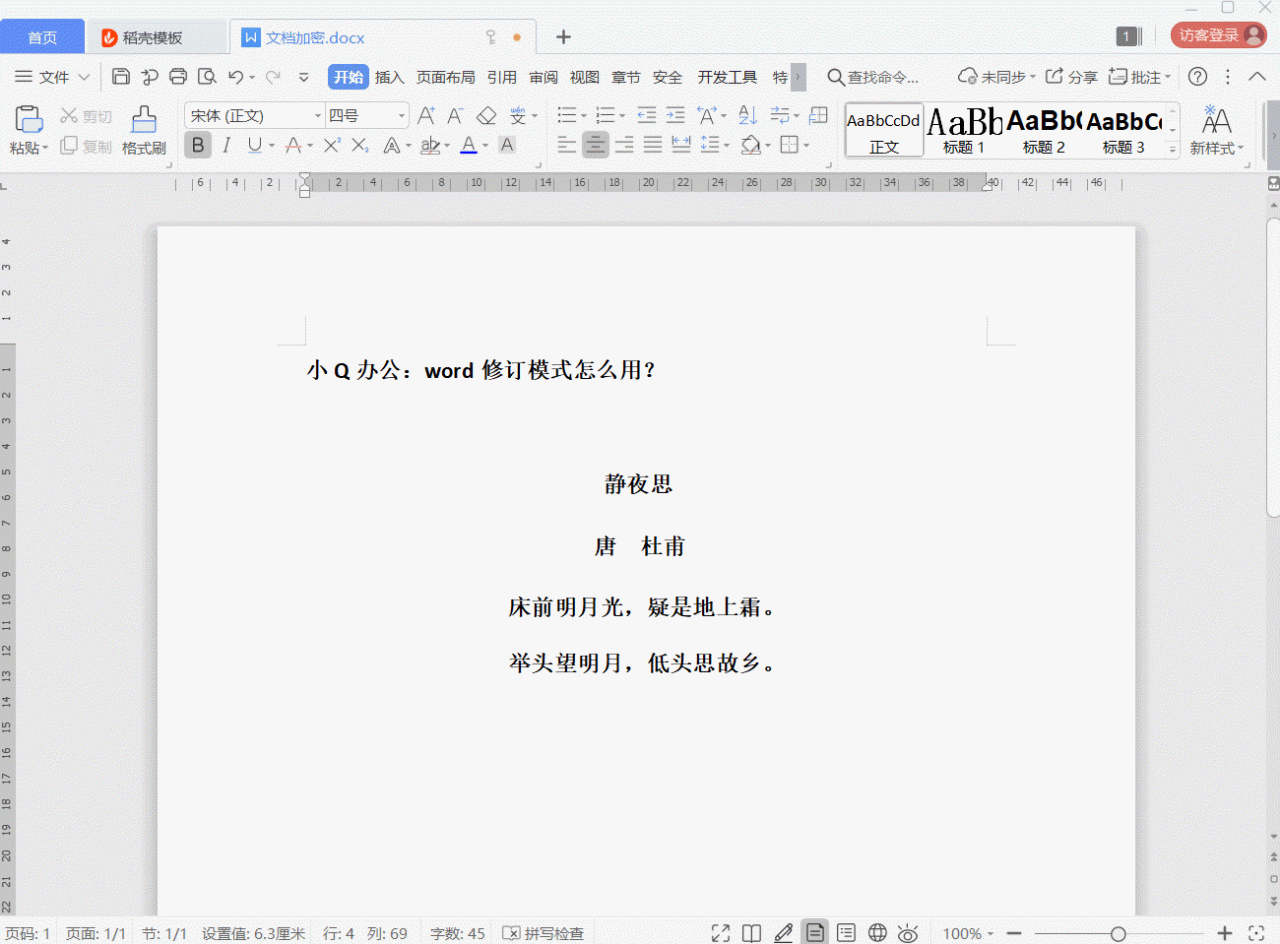Viewport: 1280px width, 944px height.
Task: Click the character shading A icon
Action: [x=507, y=146]
